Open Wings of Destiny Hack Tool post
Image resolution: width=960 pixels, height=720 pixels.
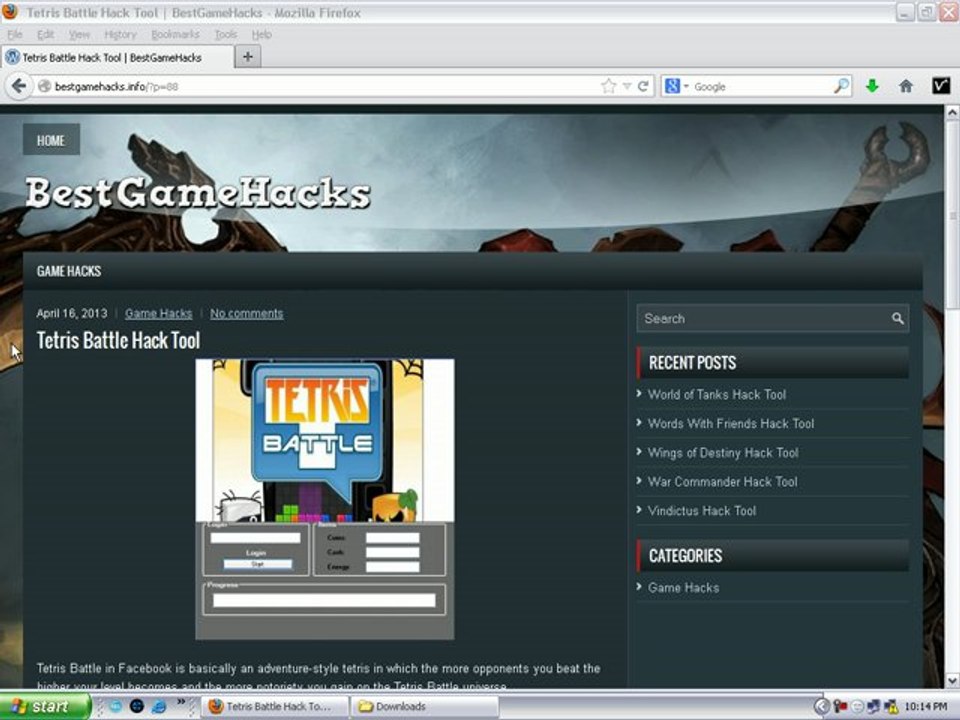723,452
